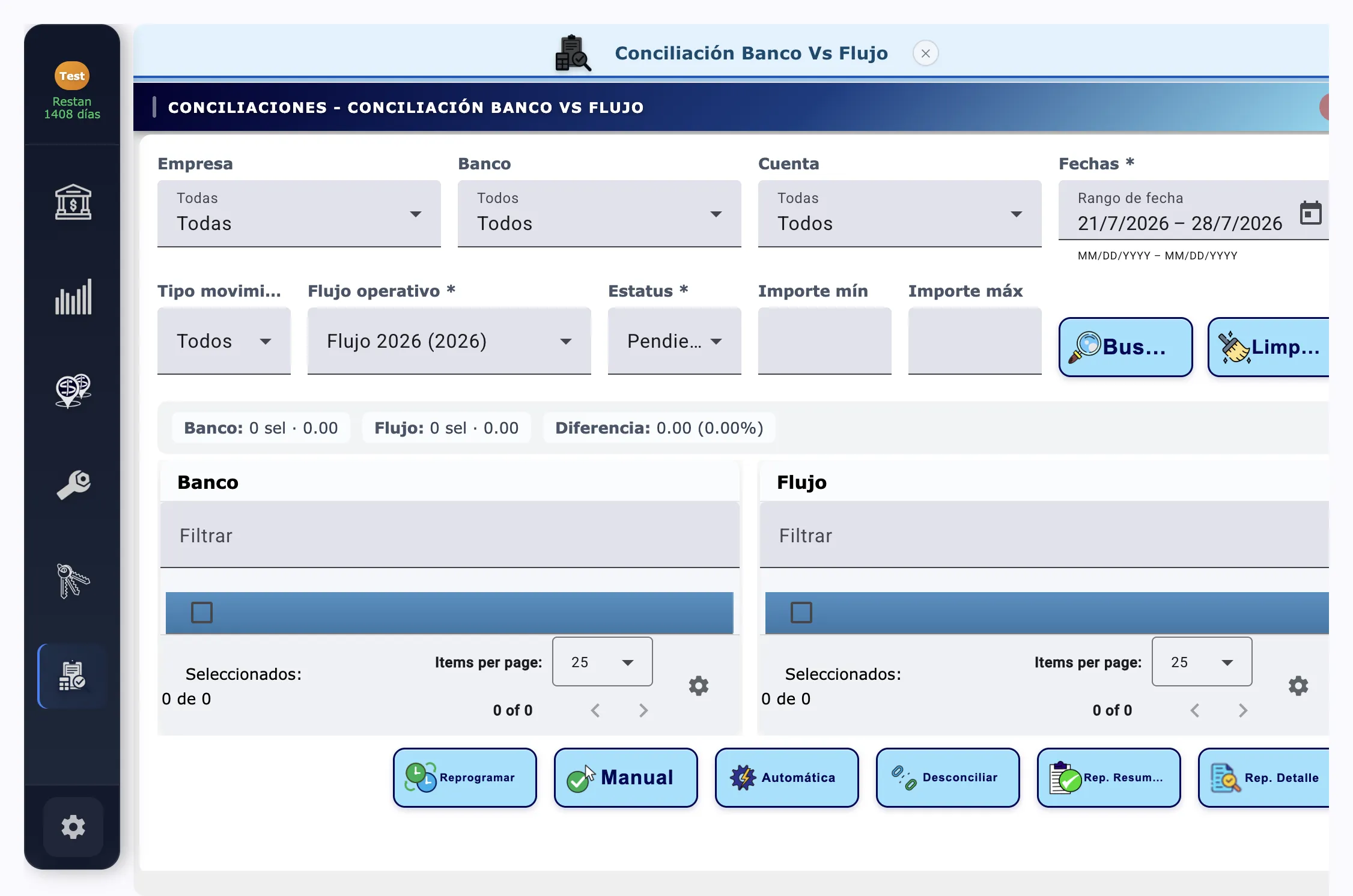Image resolution: width=1353 pixels, height=896 pixels.
Task: Open the Flujo operativo dropdown
Action: [x=449, y=341]
